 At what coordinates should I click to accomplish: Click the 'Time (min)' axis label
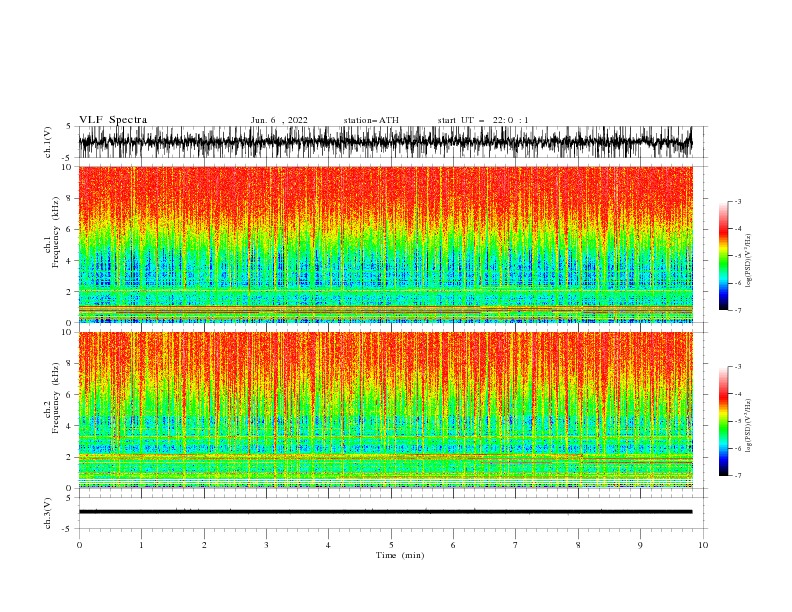tap(400, 555)
